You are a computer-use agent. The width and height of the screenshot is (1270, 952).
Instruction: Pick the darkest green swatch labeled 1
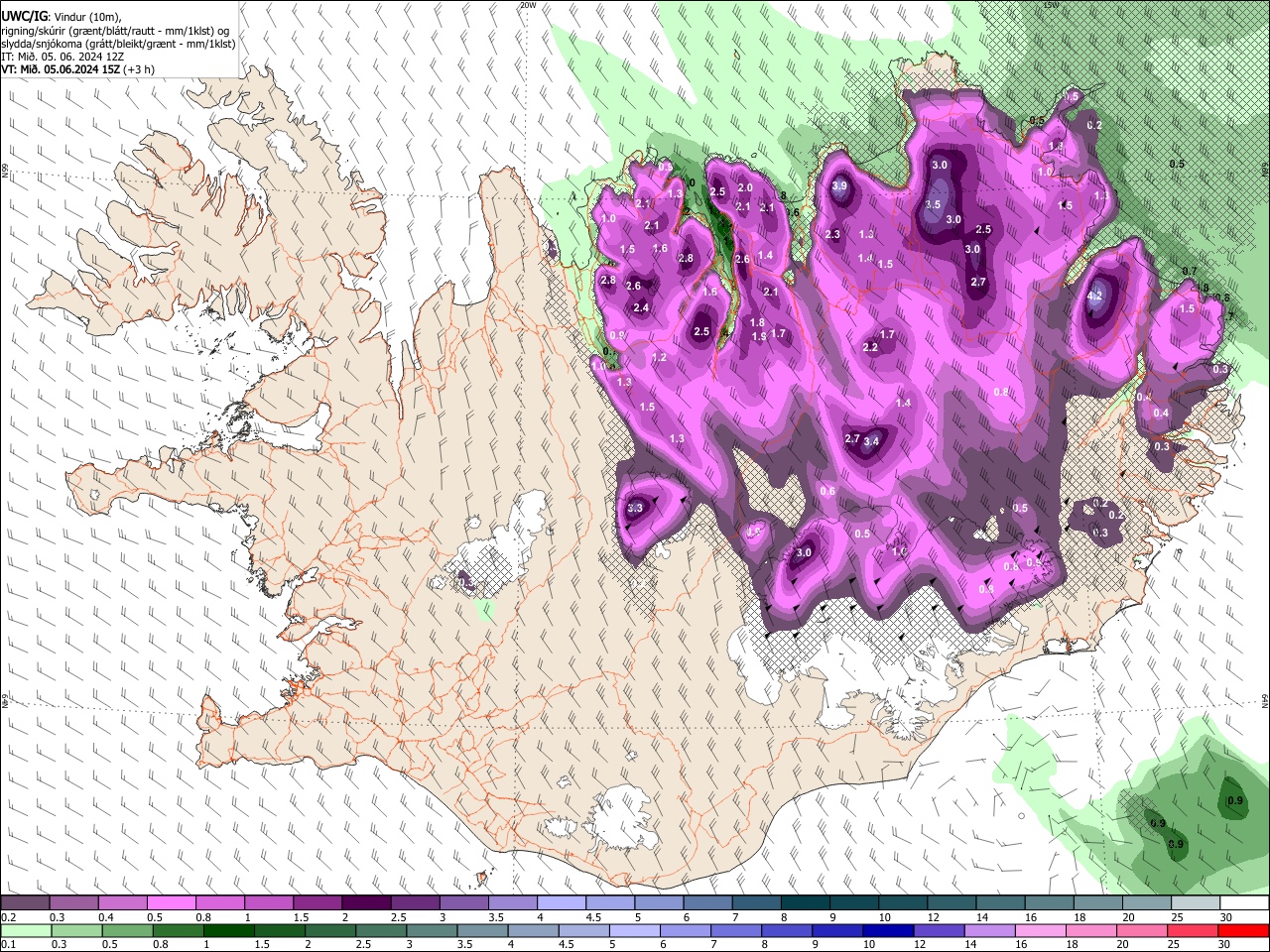228,930
